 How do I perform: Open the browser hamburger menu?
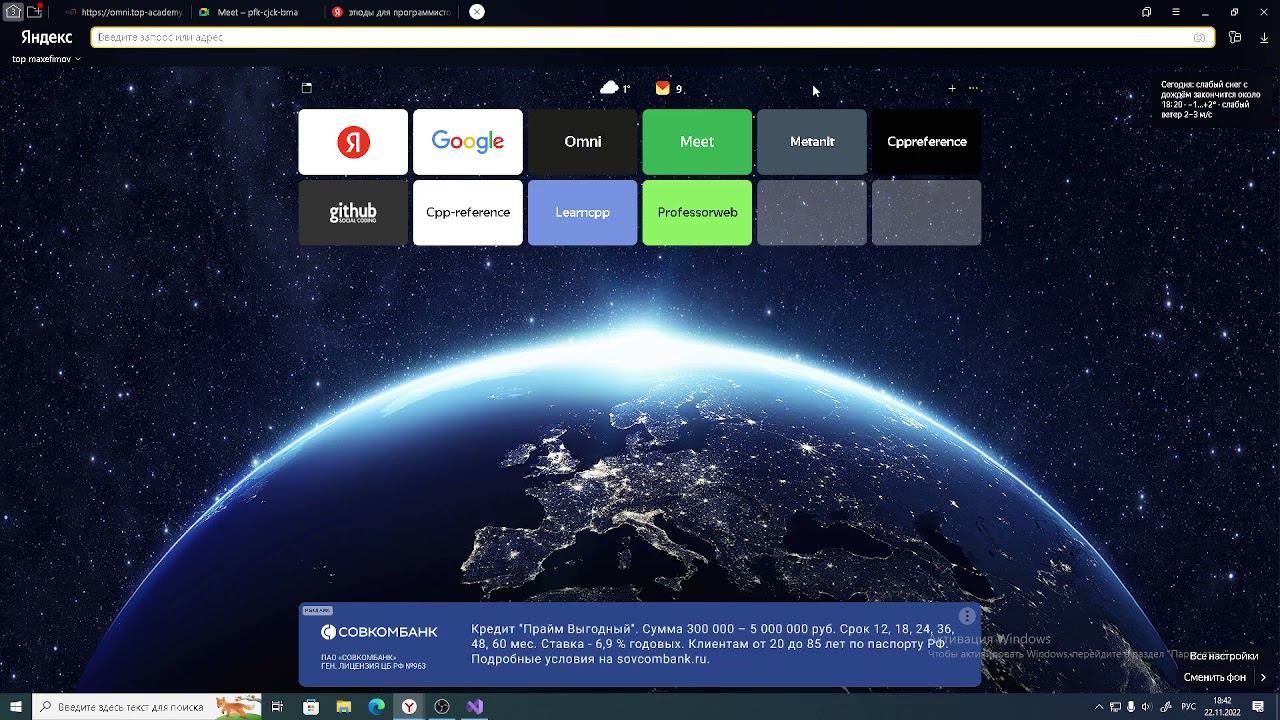[1176, 12]
